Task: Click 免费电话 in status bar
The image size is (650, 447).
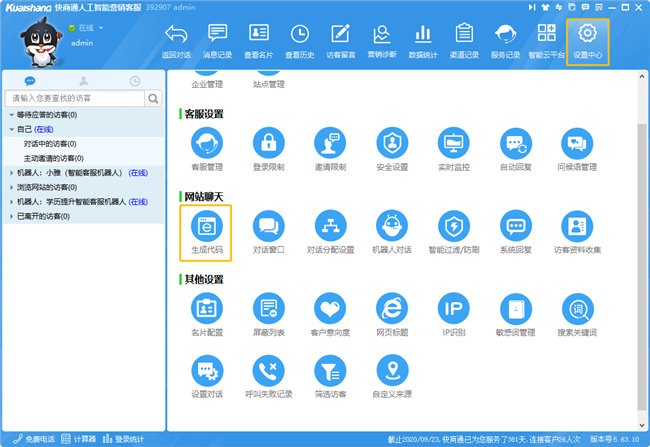Action: click(x=34, y=439)
